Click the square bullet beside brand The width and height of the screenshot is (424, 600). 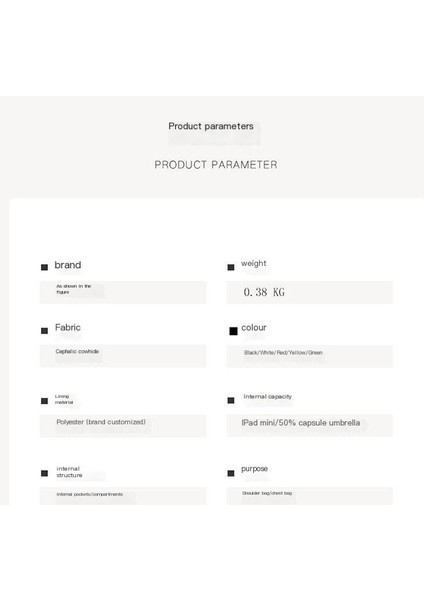44,267
